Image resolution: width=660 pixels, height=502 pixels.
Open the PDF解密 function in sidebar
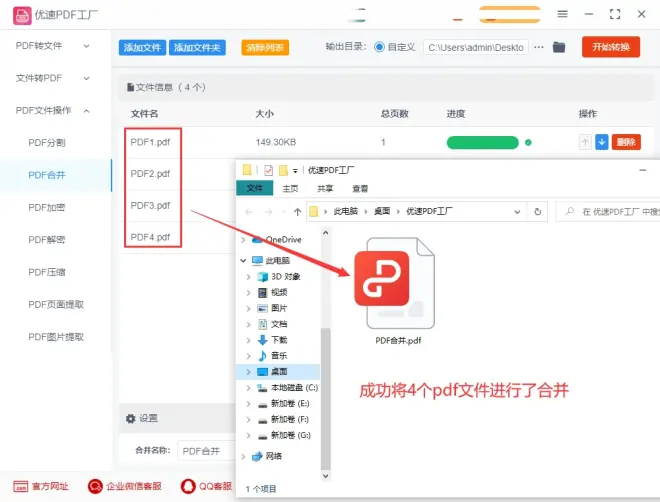(x=47, y=240)
